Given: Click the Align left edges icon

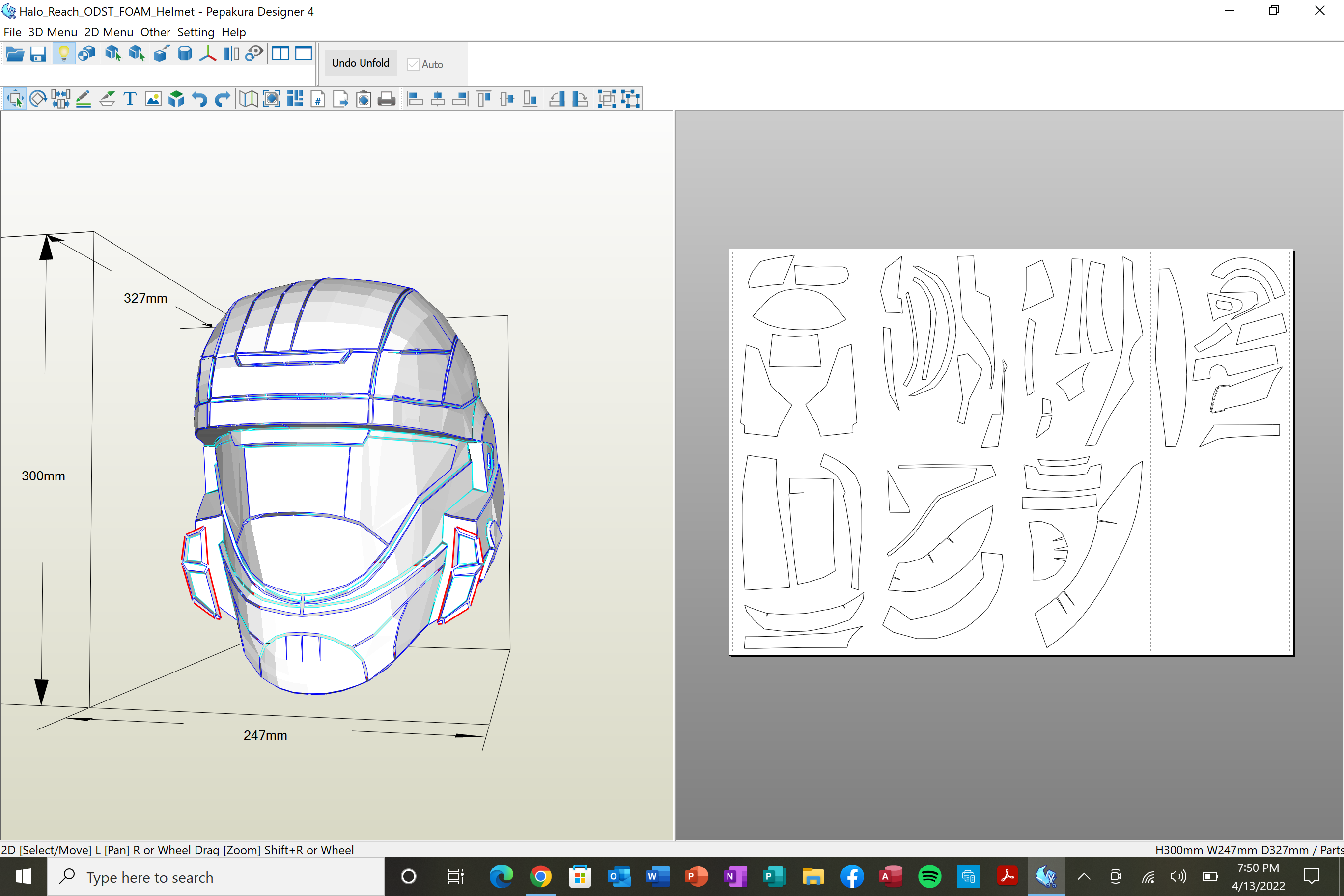Looking at the screenshot, I should pos(416,99).
